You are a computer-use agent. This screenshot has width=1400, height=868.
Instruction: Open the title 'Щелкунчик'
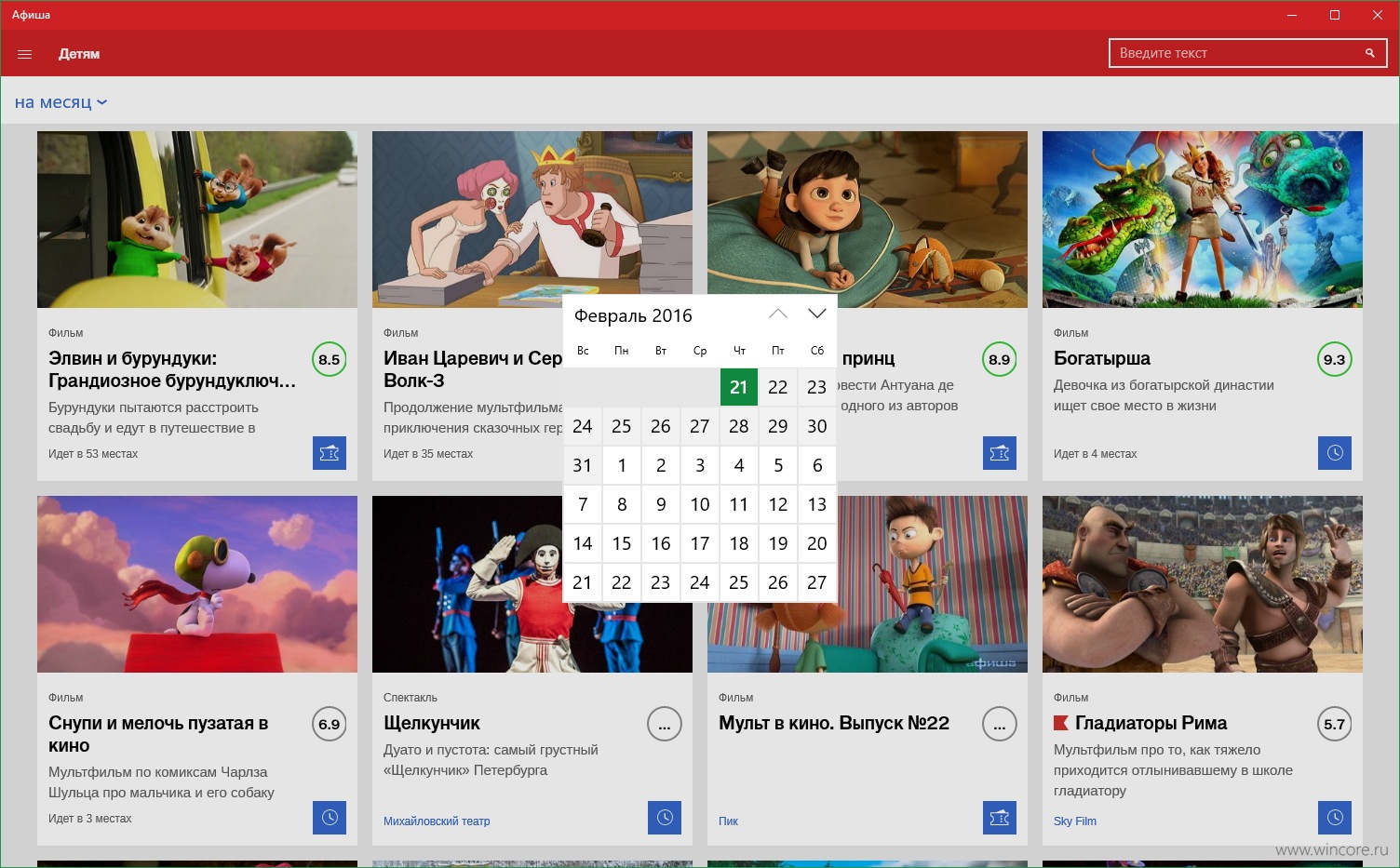pos(432,723)
